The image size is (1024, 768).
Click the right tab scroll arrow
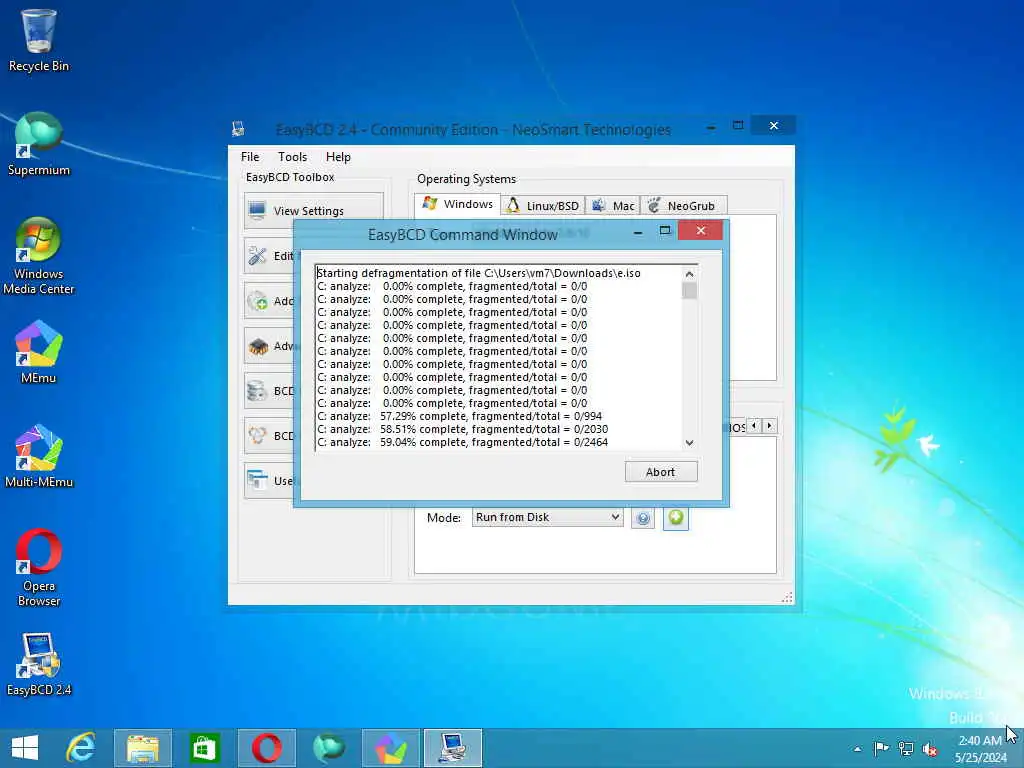[769, 426]
